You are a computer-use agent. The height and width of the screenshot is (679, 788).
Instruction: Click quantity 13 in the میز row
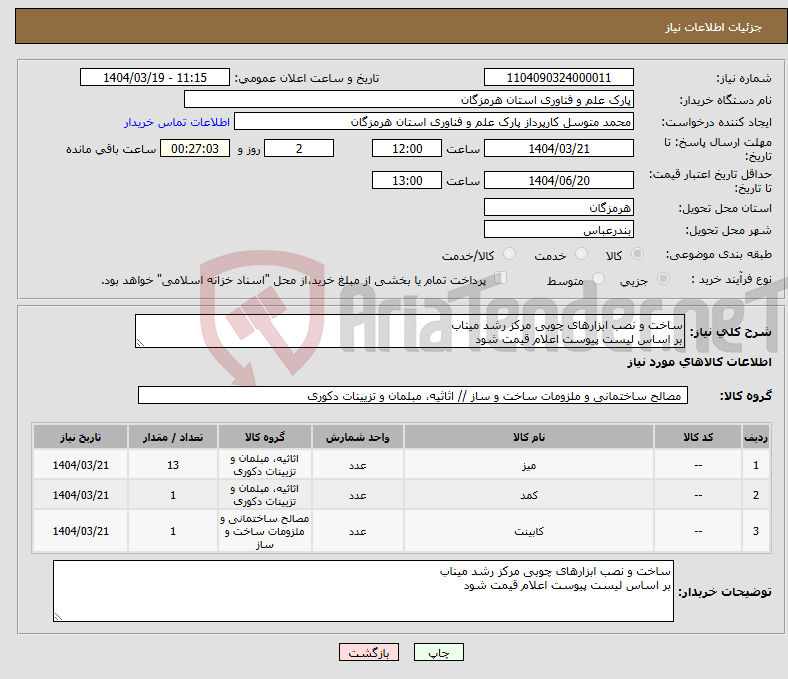point(173,465)
